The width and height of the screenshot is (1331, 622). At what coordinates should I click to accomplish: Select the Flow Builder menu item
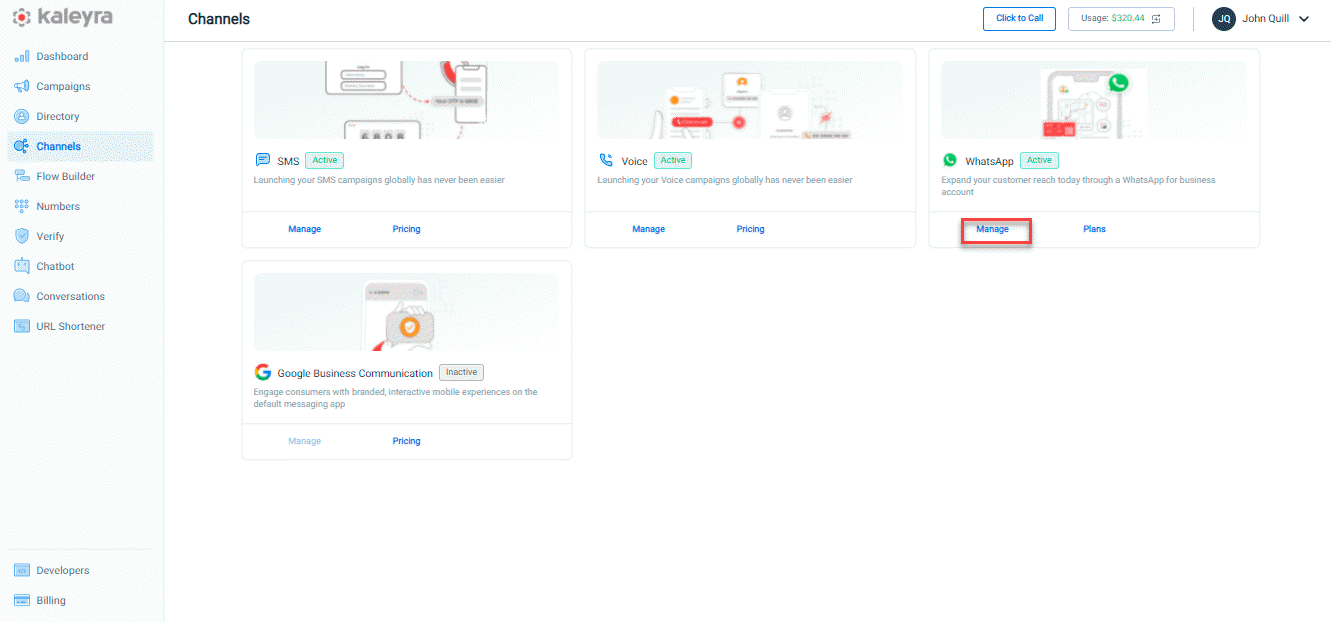coord(66,176)
